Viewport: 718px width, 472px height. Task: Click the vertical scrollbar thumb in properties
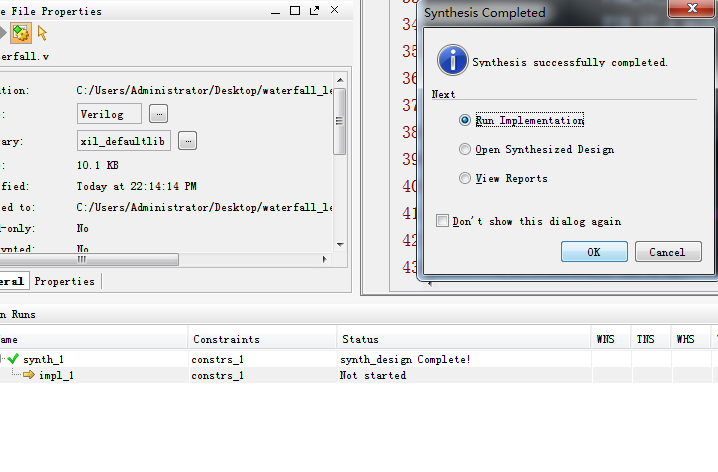click(340, 121)
